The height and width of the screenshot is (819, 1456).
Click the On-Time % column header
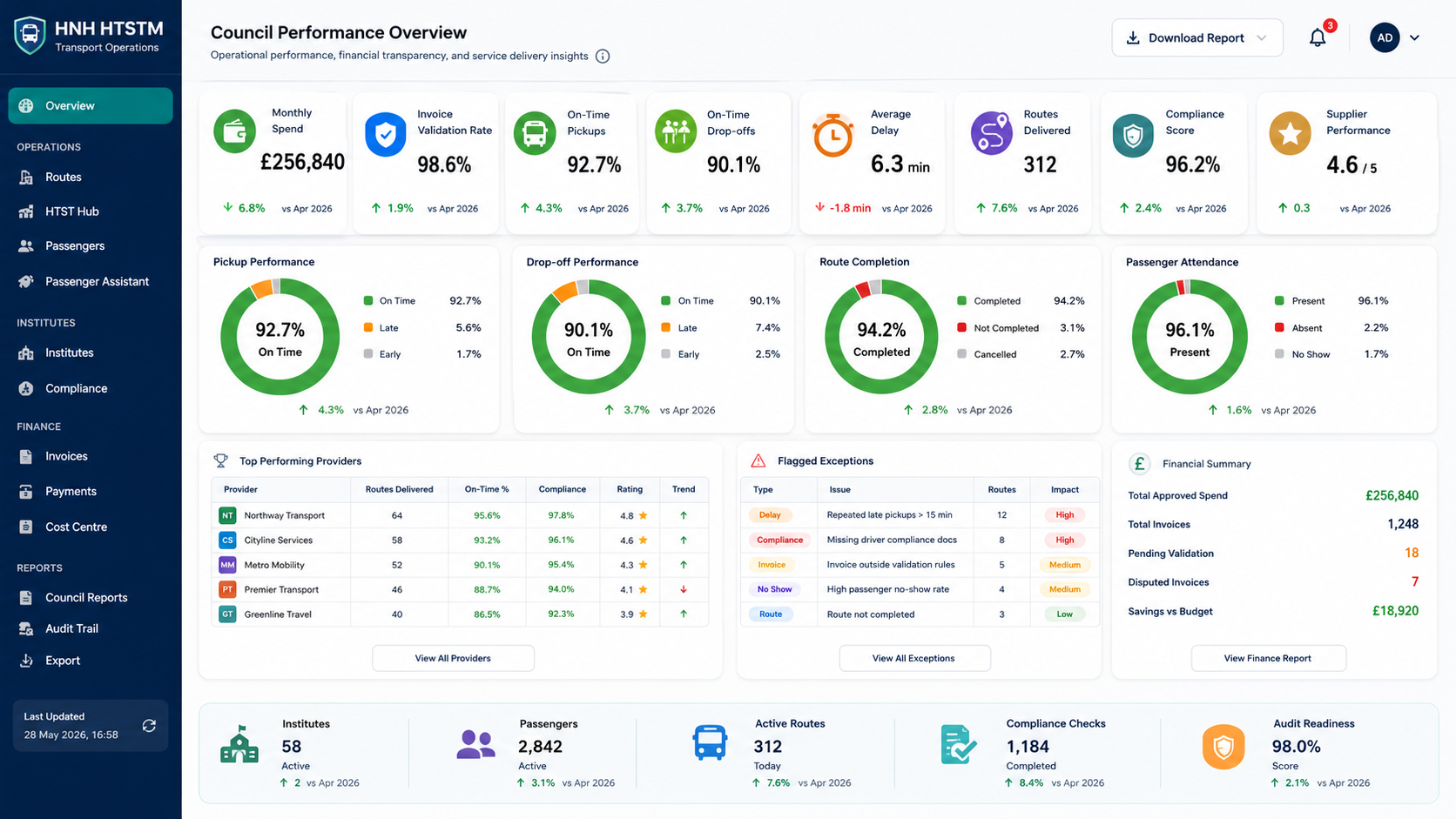487,489
